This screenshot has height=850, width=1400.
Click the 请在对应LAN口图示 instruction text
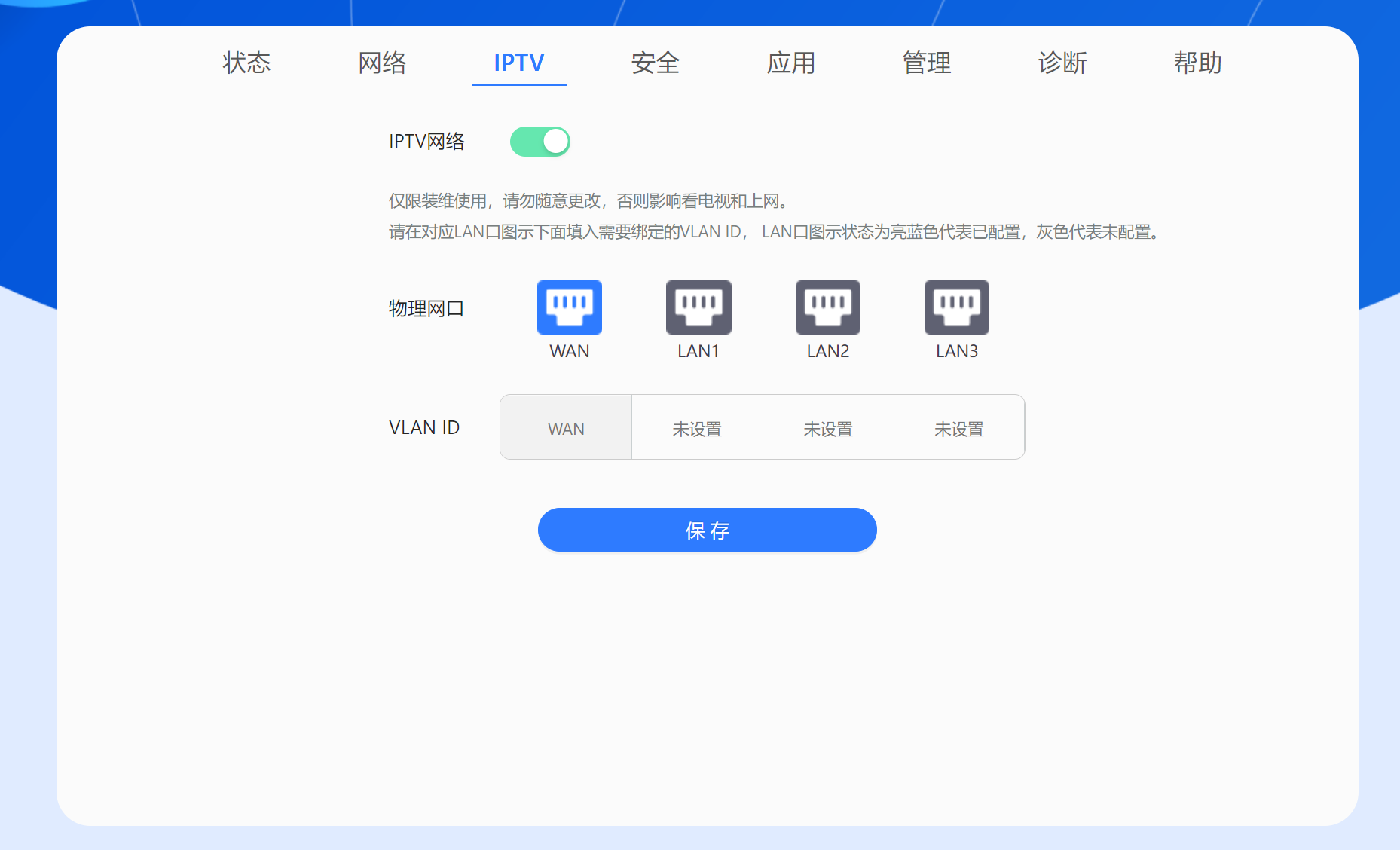click(x=775, y=232)
